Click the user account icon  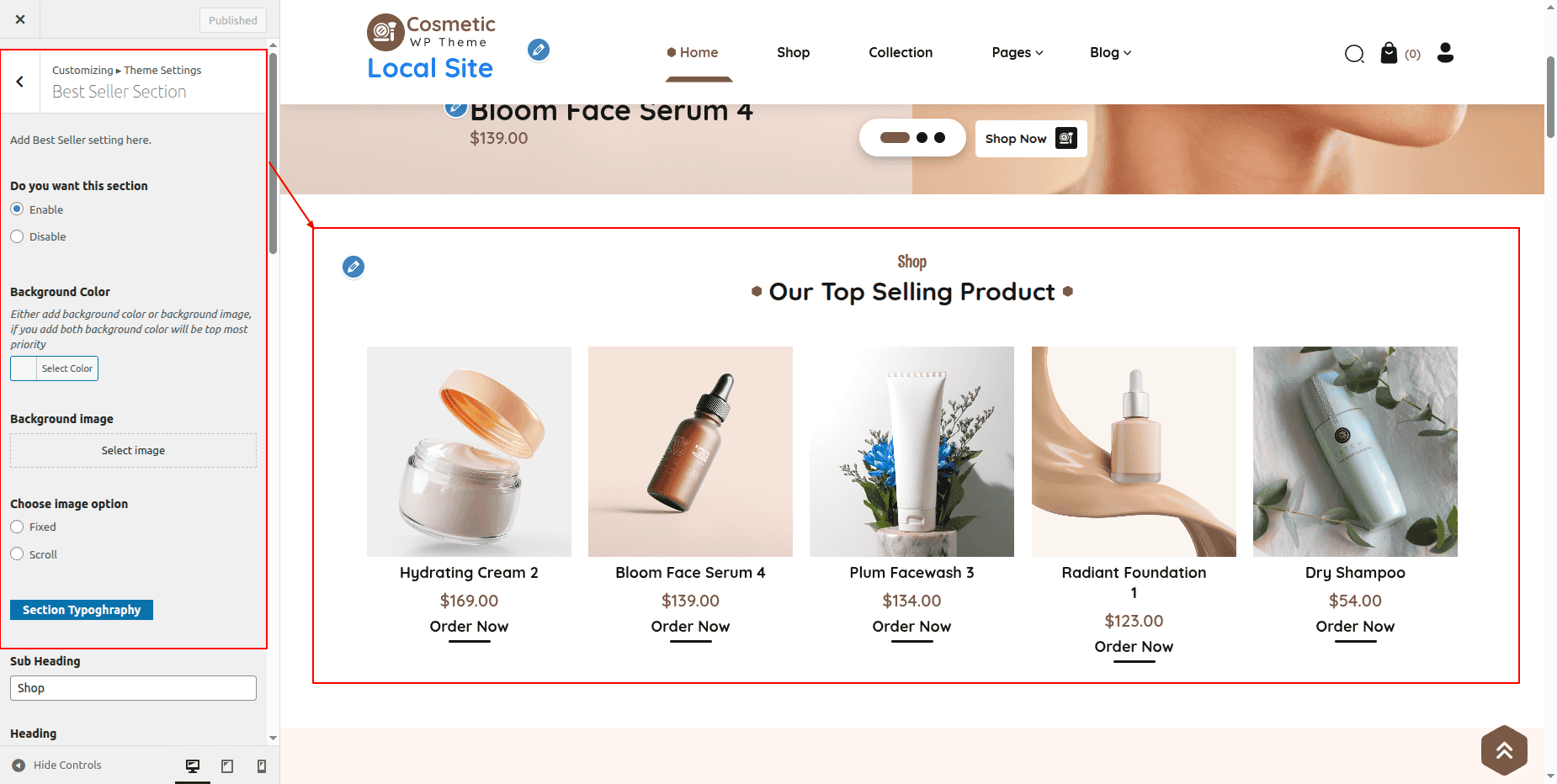[1445, 52]
